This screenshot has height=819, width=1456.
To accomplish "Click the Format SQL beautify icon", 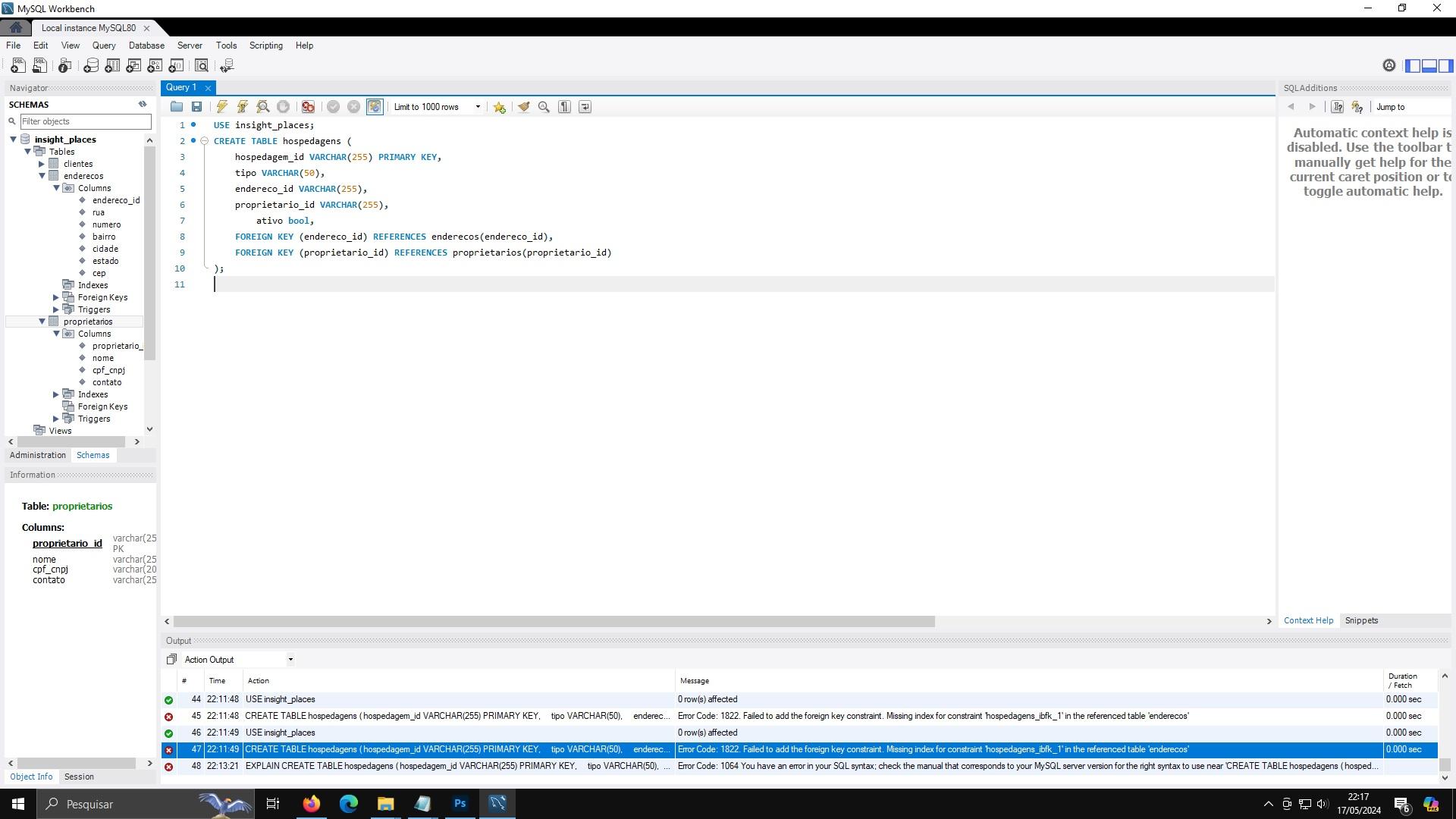I will [523, 106].
